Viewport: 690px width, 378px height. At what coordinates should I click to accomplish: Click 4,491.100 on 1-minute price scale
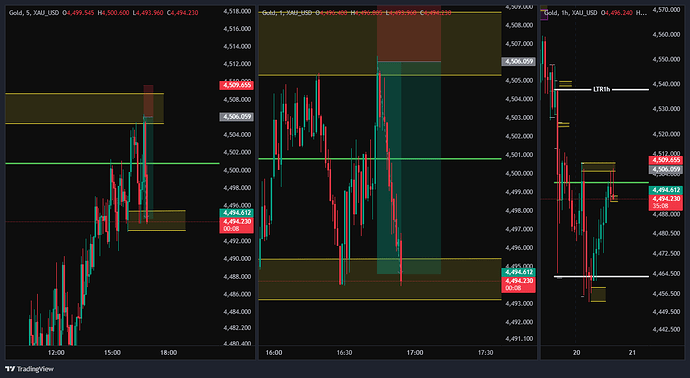point(519,338)
